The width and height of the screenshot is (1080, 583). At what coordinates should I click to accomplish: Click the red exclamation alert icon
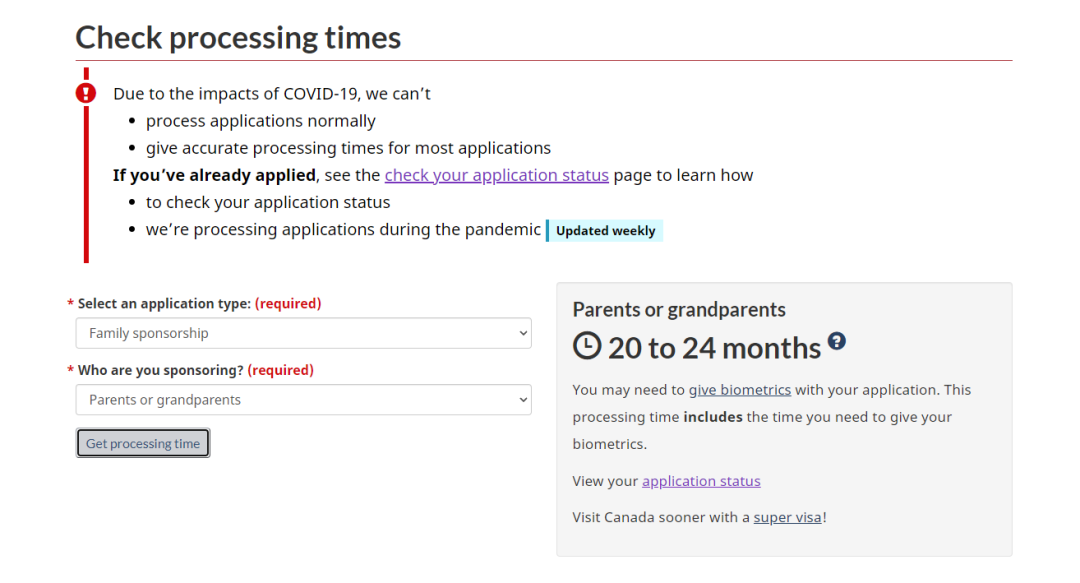[x=86, y=93]
